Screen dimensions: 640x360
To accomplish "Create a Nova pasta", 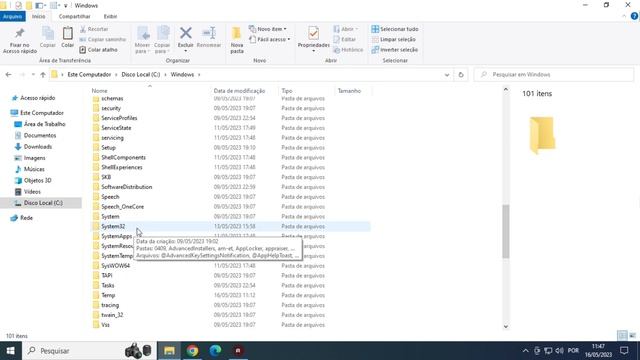I will 237,40.
